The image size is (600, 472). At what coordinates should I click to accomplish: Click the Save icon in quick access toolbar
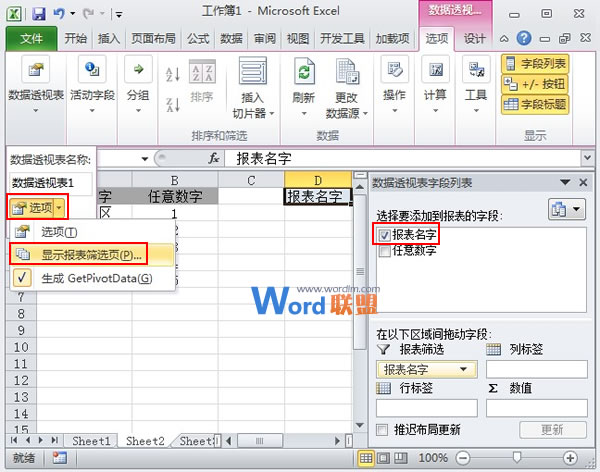point(38,14)
